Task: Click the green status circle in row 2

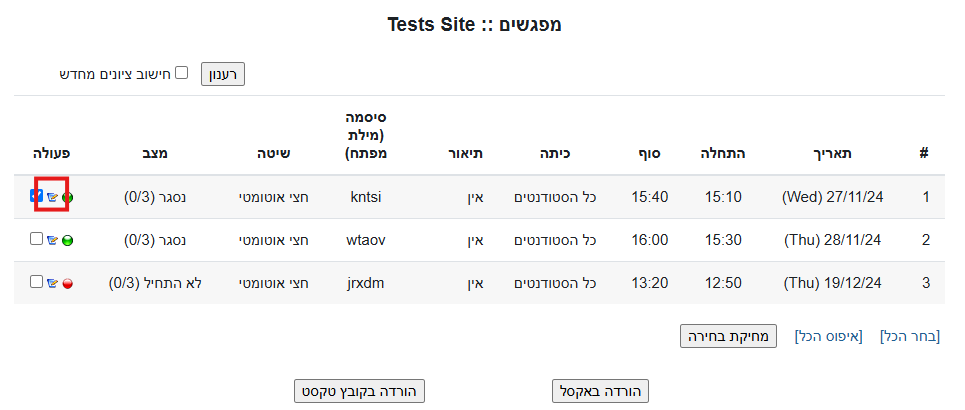Action: 68,241
